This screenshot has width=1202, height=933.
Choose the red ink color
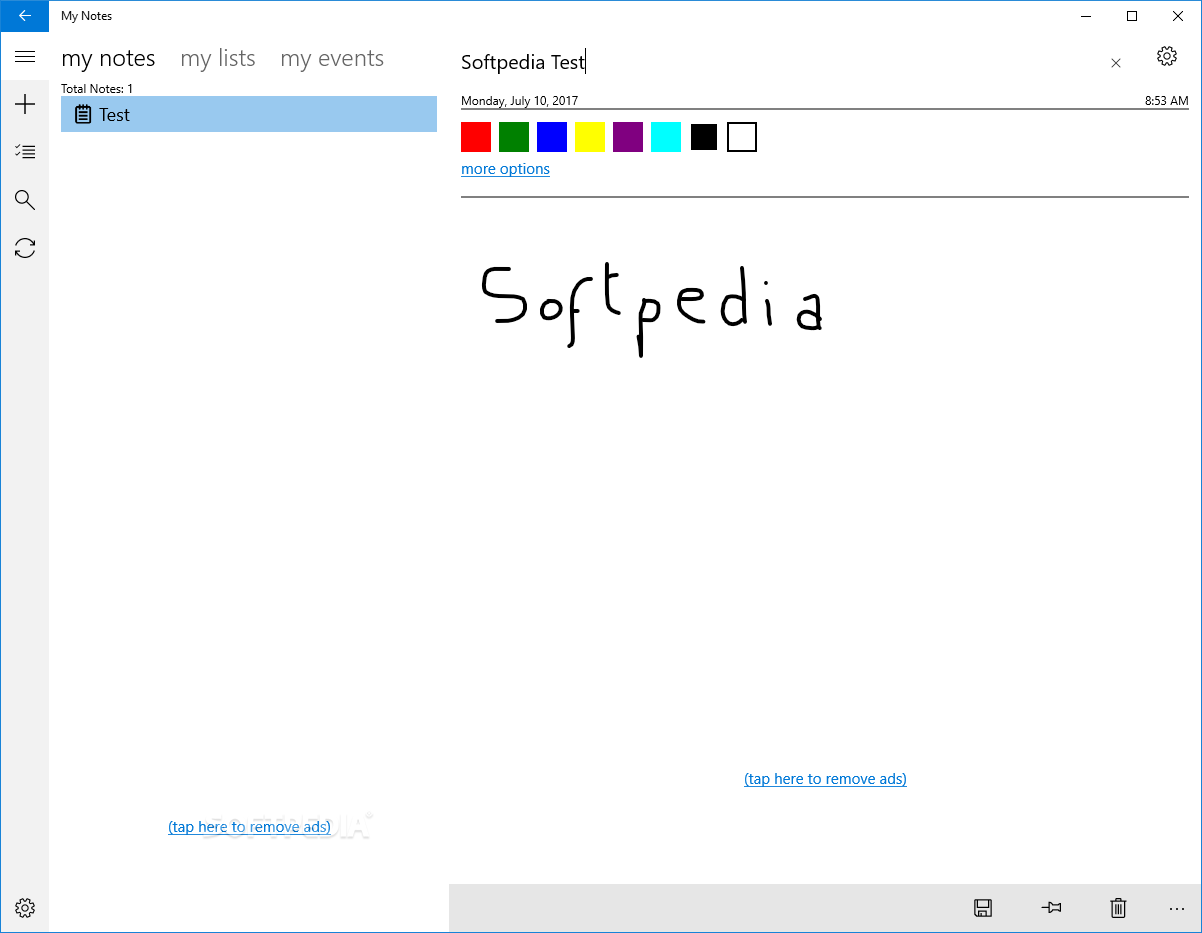pos(476,137)
